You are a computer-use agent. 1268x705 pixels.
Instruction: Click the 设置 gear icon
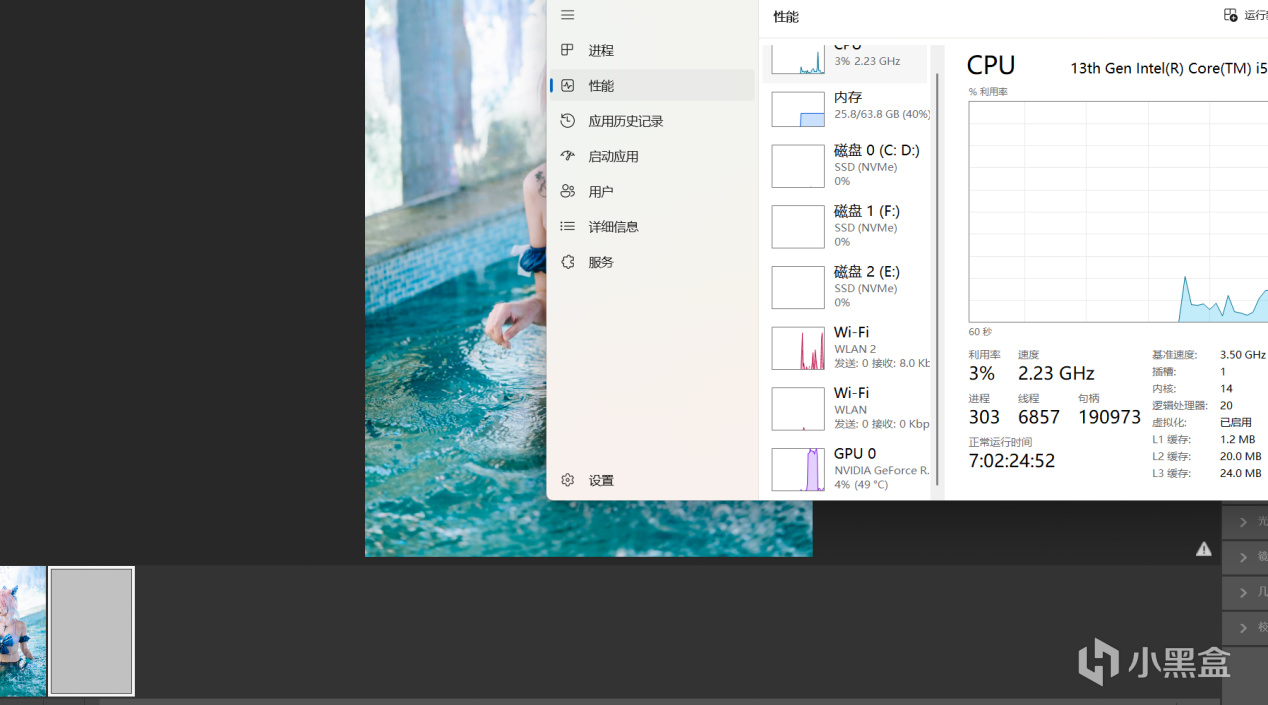pos(567,480)
